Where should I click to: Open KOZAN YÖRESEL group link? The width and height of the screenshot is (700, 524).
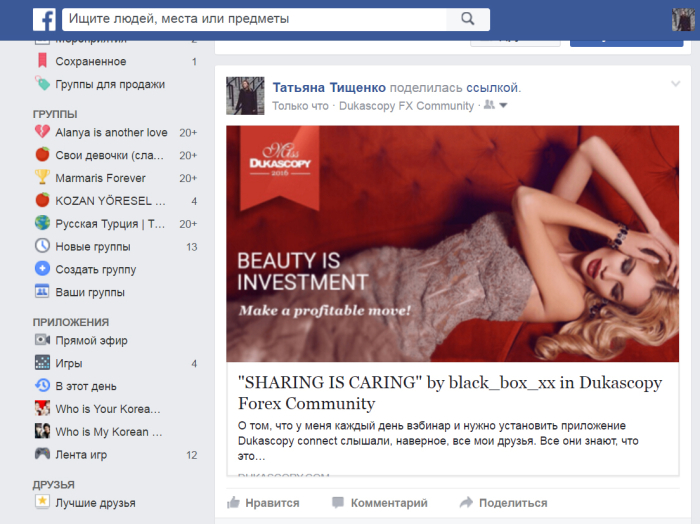coord(110,201)
